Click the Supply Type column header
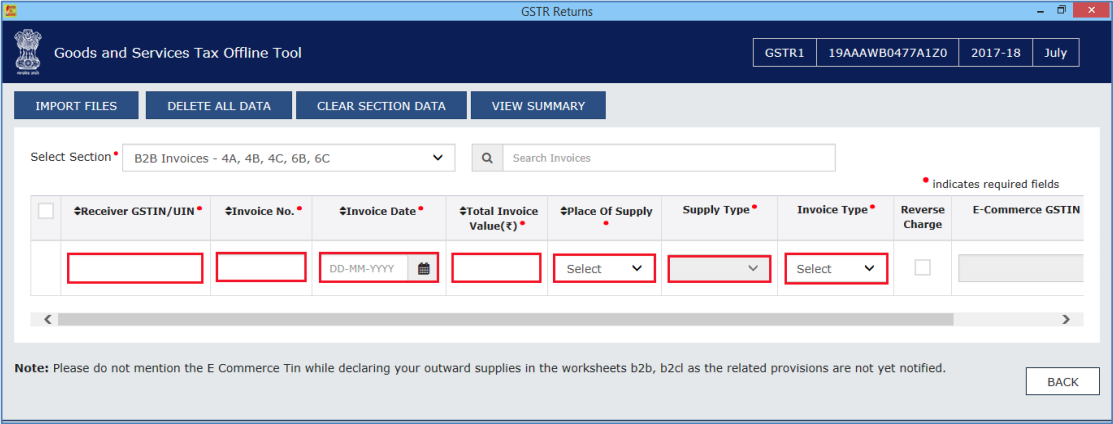Viewport: 1113px width, 424px height. pos(716,210)
